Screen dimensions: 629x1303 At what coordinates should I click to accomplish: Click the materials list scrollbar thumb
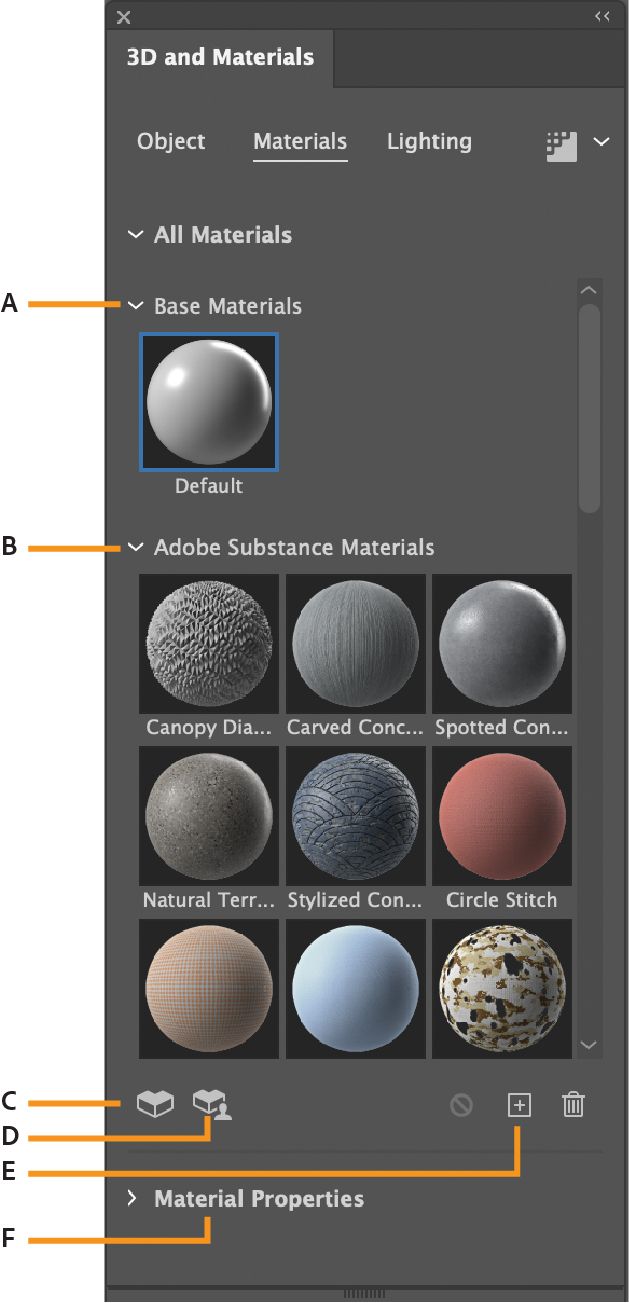(x=589, y=408)
